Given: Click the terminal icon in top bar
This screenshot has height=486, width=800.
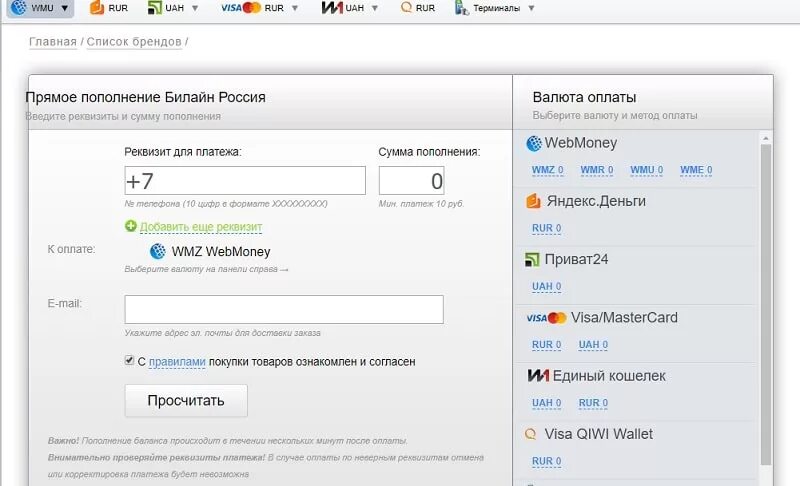Looking at the screenshot, I should (x=461, y=8).
